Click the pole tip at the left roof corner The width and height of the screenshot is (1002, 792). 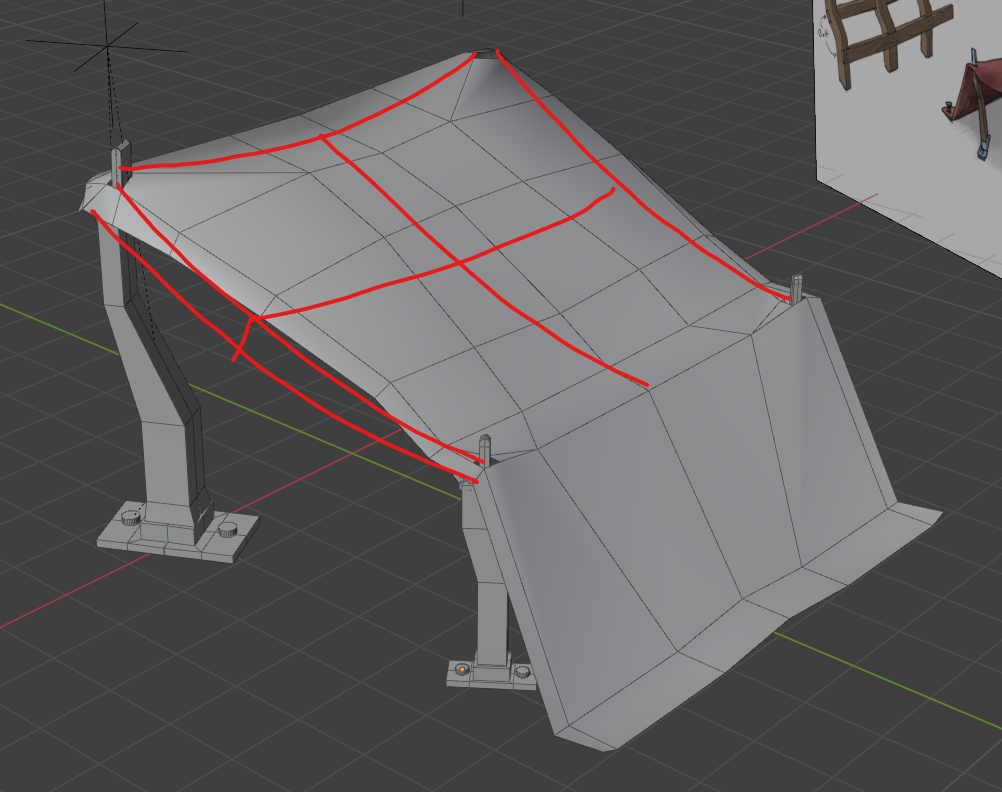(x=122, y=158)
